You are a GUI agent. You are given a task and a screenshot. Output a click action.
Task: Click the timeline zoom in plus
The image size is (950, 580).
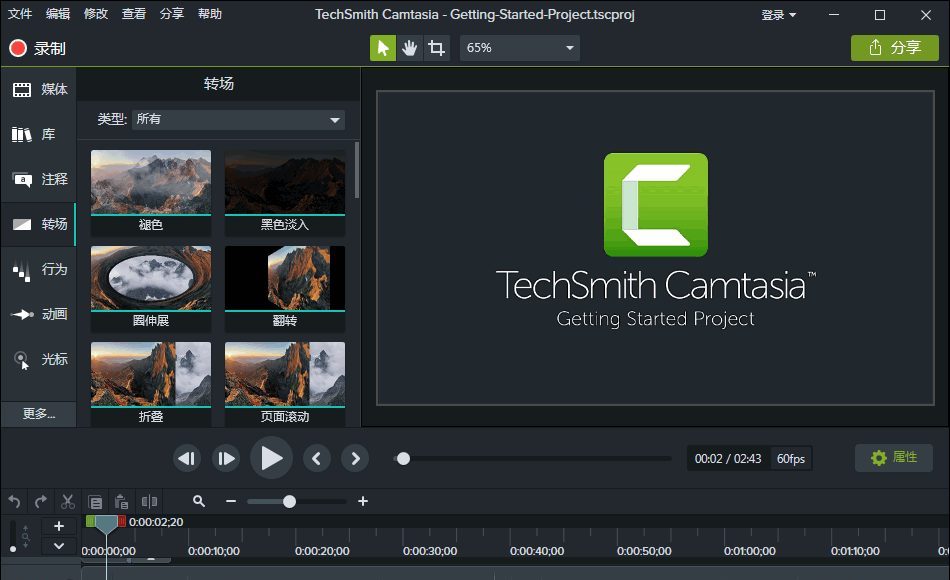(363, 501)
